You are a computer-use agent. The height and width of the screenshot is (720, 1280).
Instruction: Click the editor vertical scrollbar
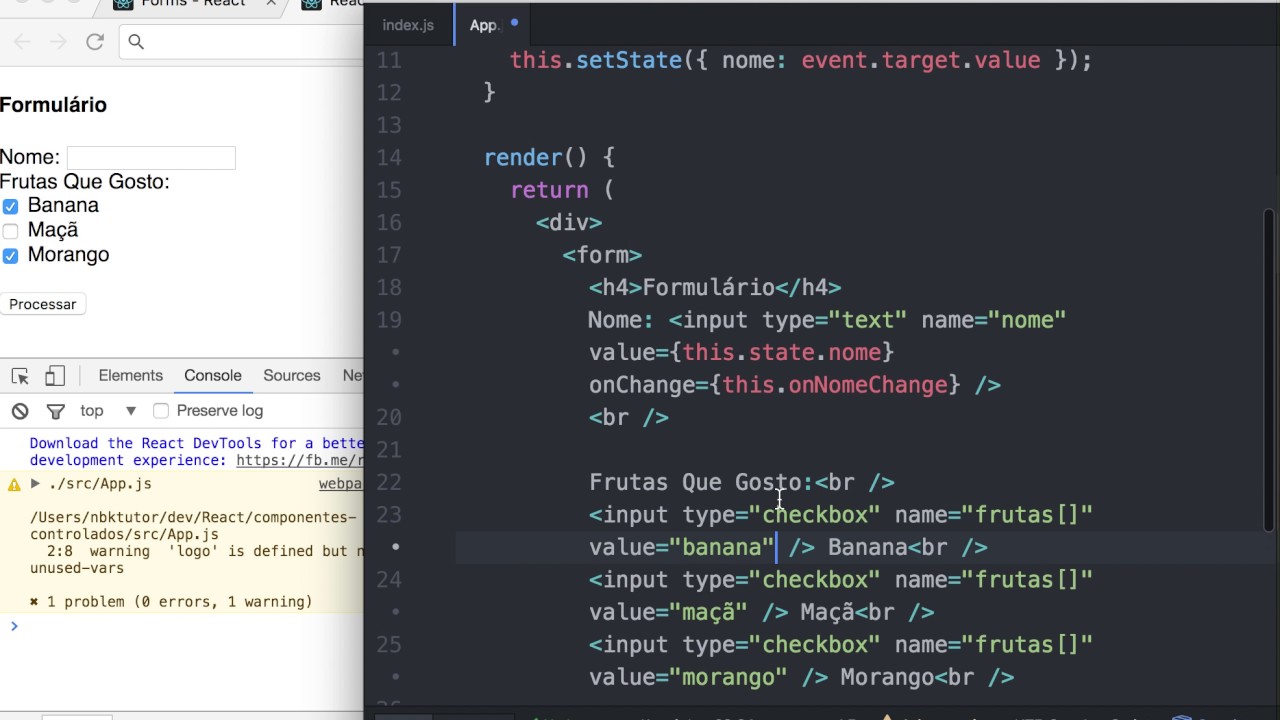pos(1269,370)
